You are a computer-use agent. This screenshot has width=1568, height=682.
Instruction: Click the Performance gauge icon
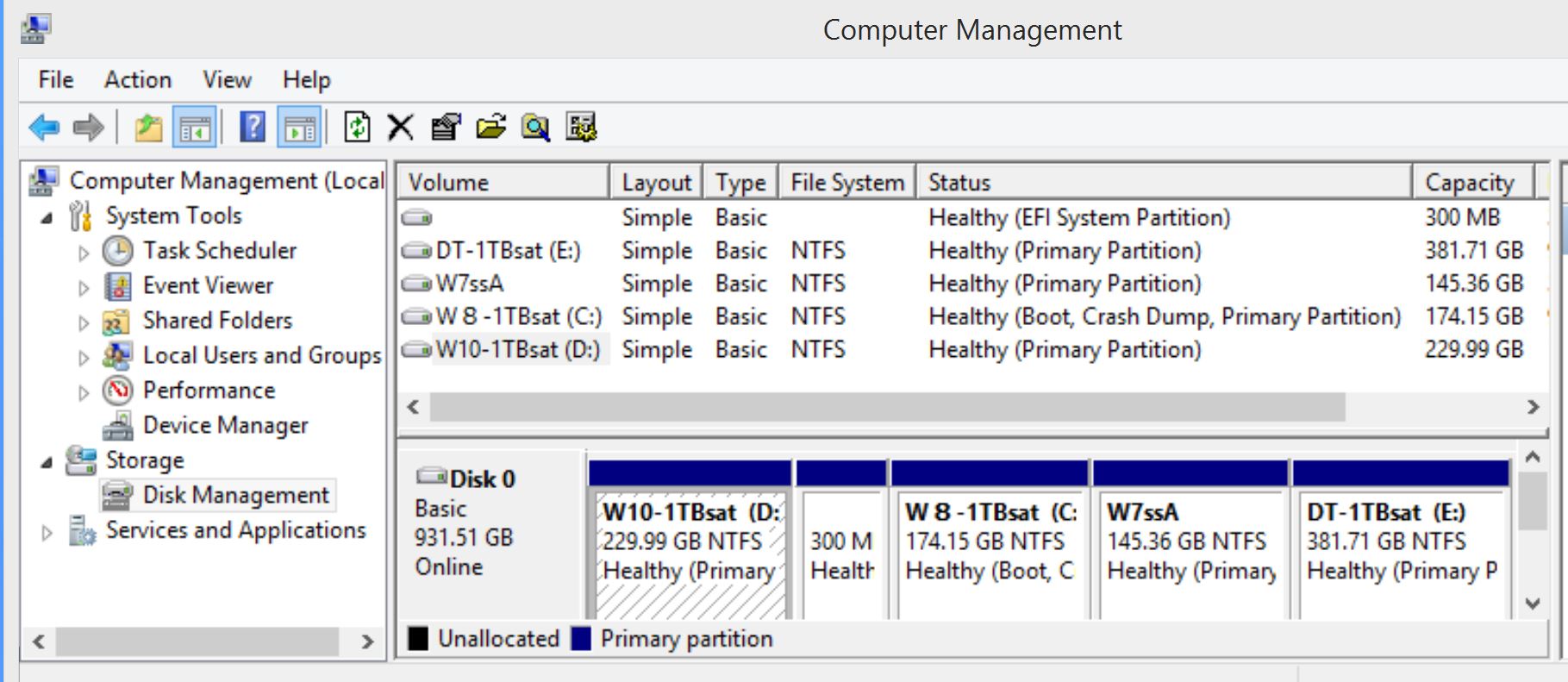coord(118,391)
